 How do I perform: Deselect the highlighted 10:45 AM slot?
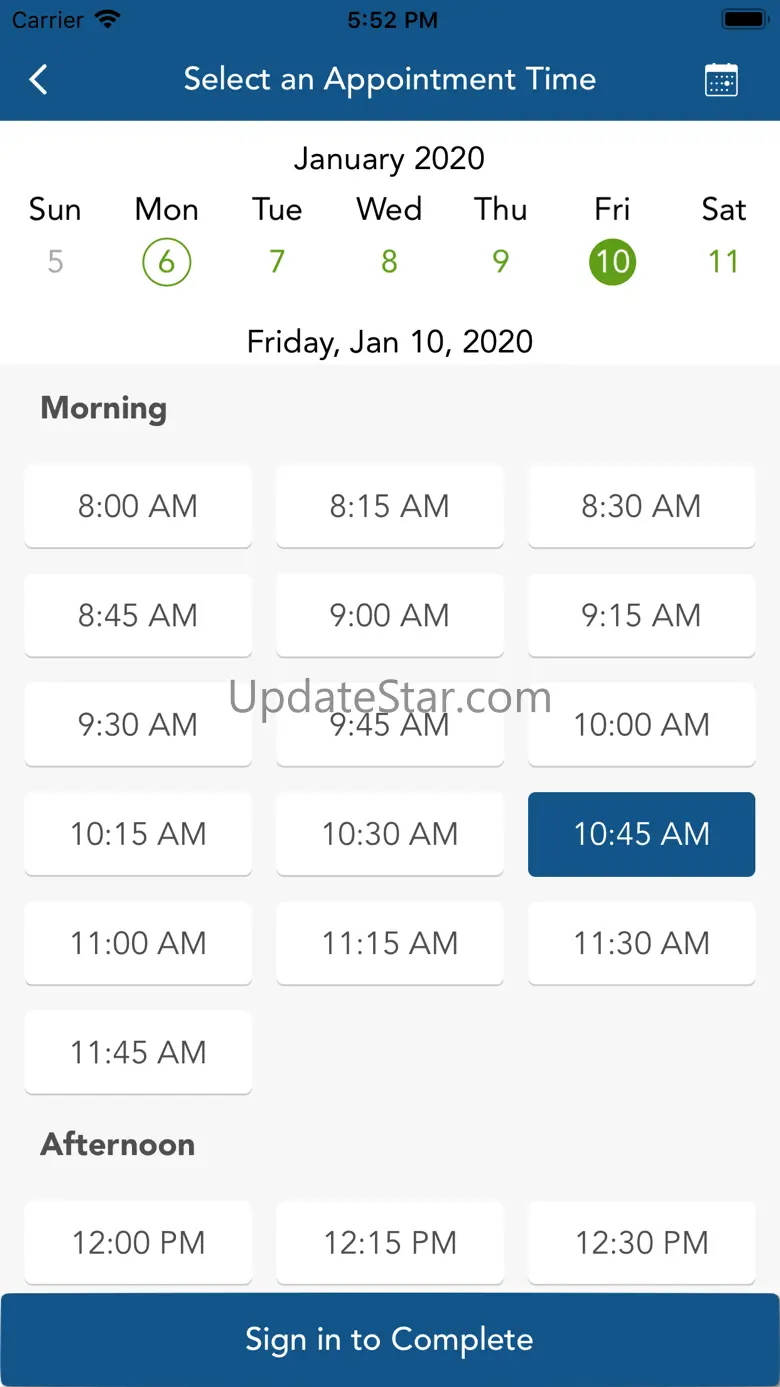pos(641,834)
